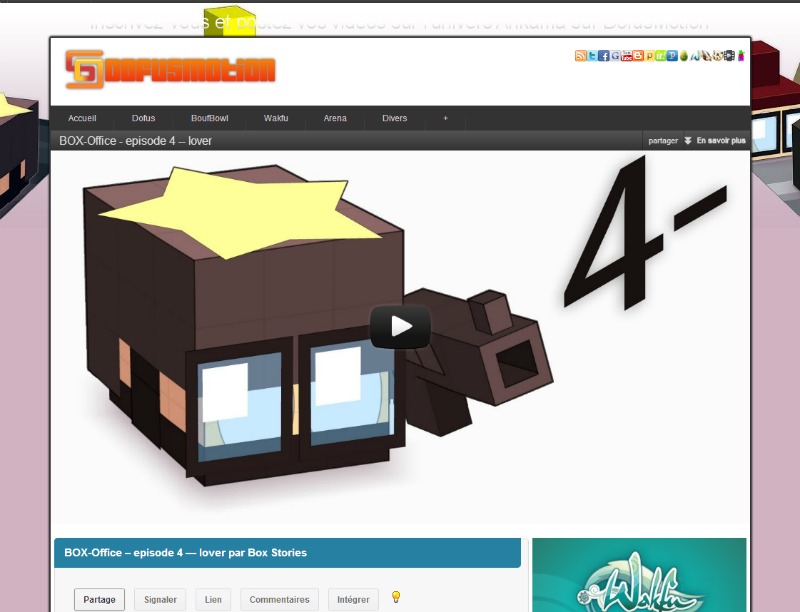Click the partager button
800x612 pixels.
tap(663, 141)
